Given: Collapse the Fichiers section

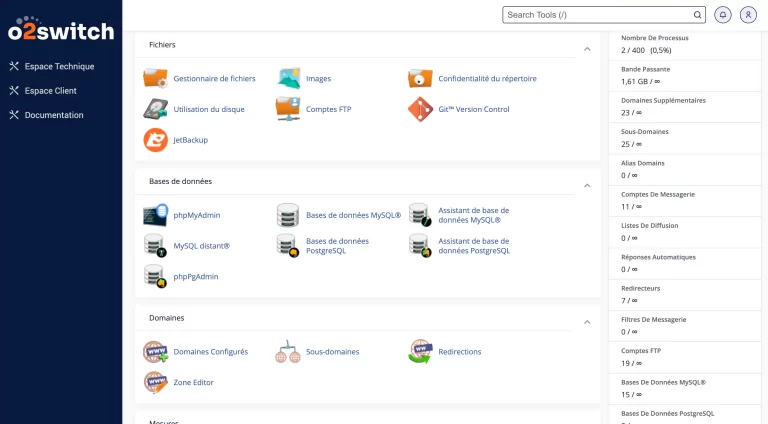Looking at the screenshot, I should coord(587,49).
